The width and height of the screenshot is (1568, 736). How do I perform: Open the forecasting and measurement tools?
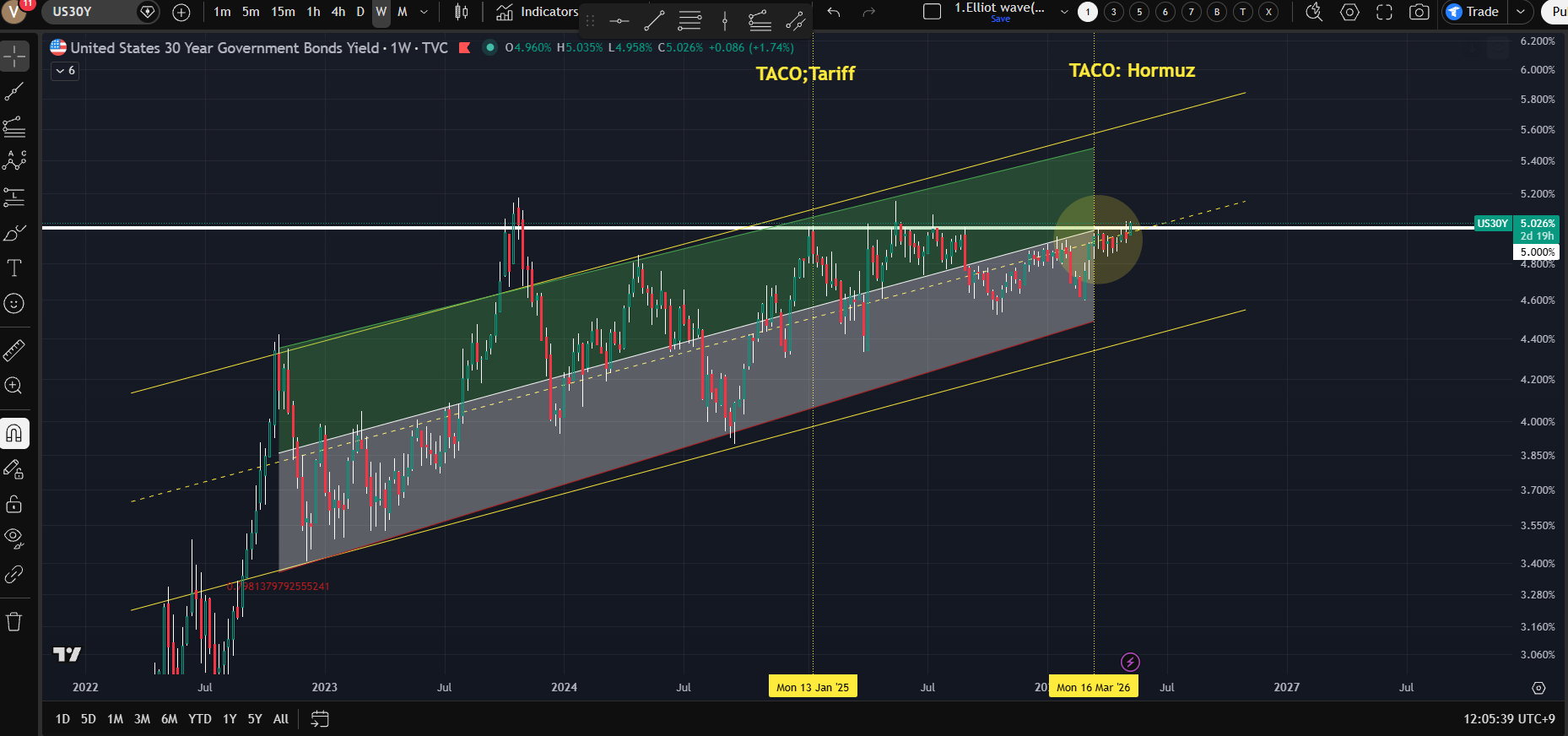[14, 197]
